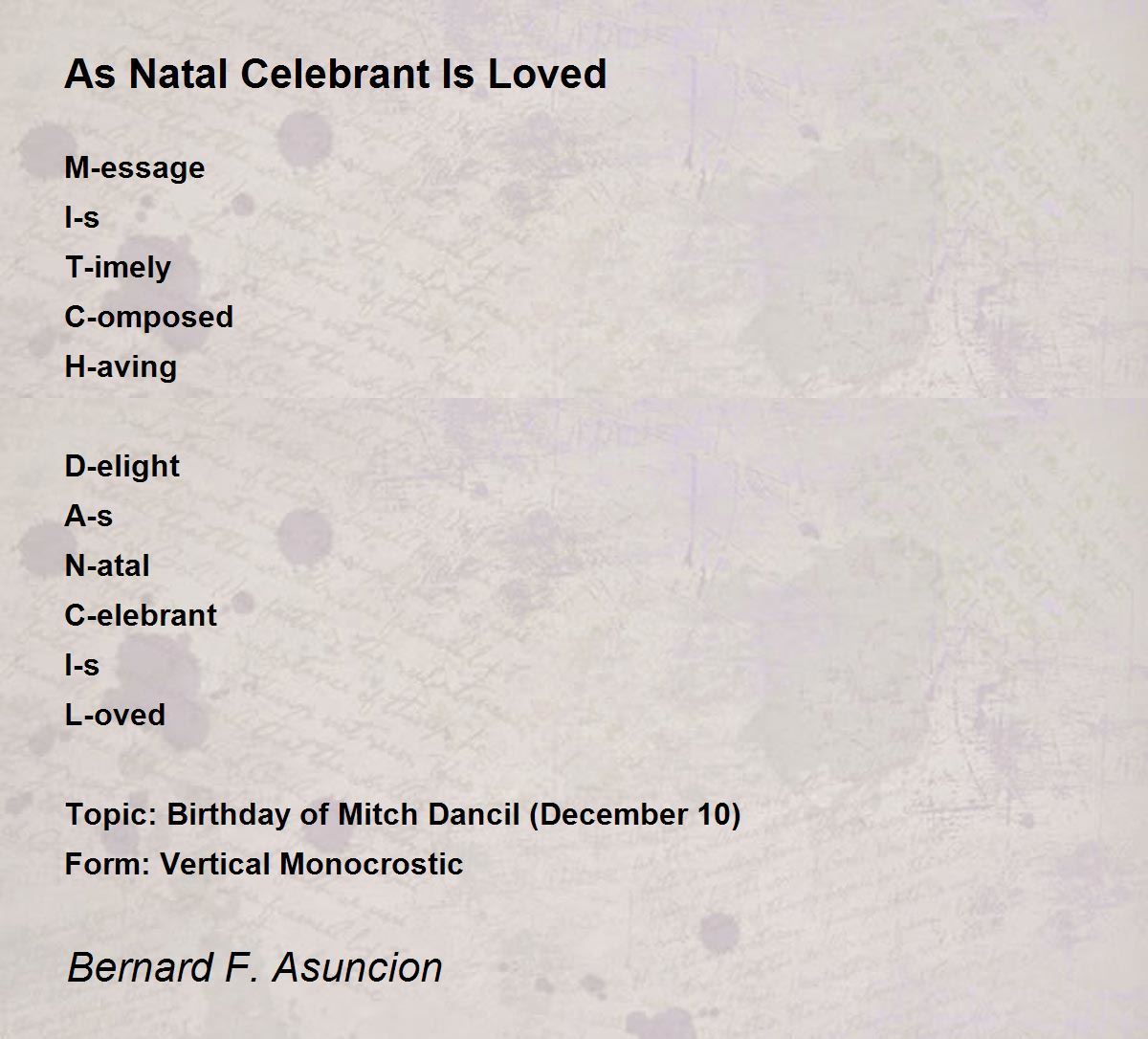
Task: Click the D-elight line
Action: pos(122,467)
